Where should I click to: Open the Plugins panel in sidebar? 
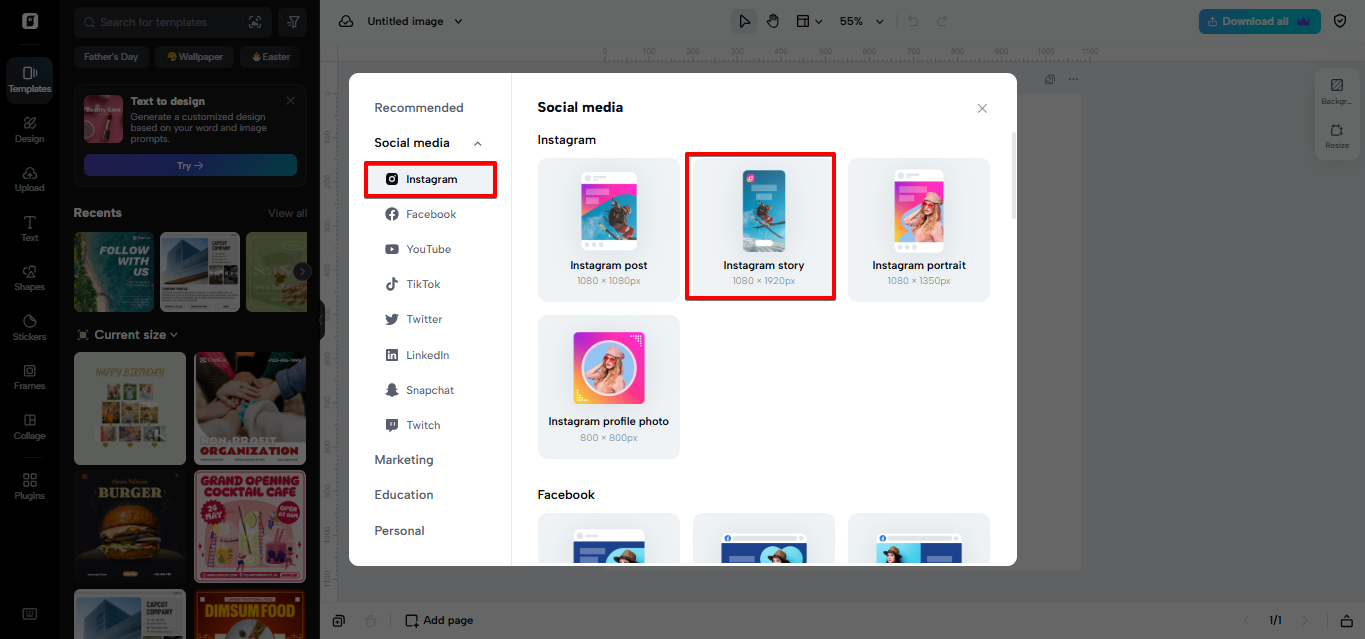pyautogui.click(x=30, y=486)
